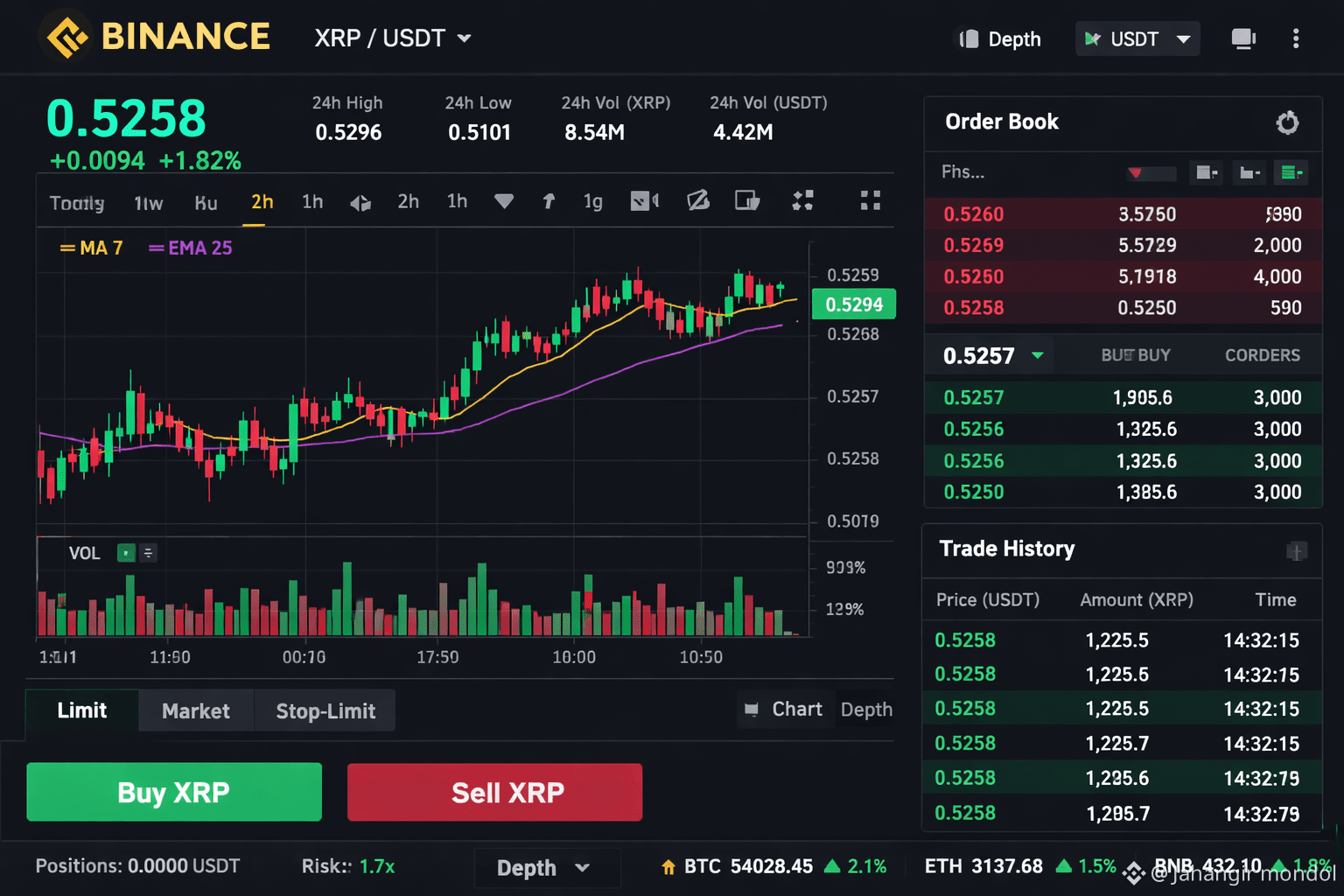
Task: Select the Depth tab beside Chart
Action: coord(866,710)
